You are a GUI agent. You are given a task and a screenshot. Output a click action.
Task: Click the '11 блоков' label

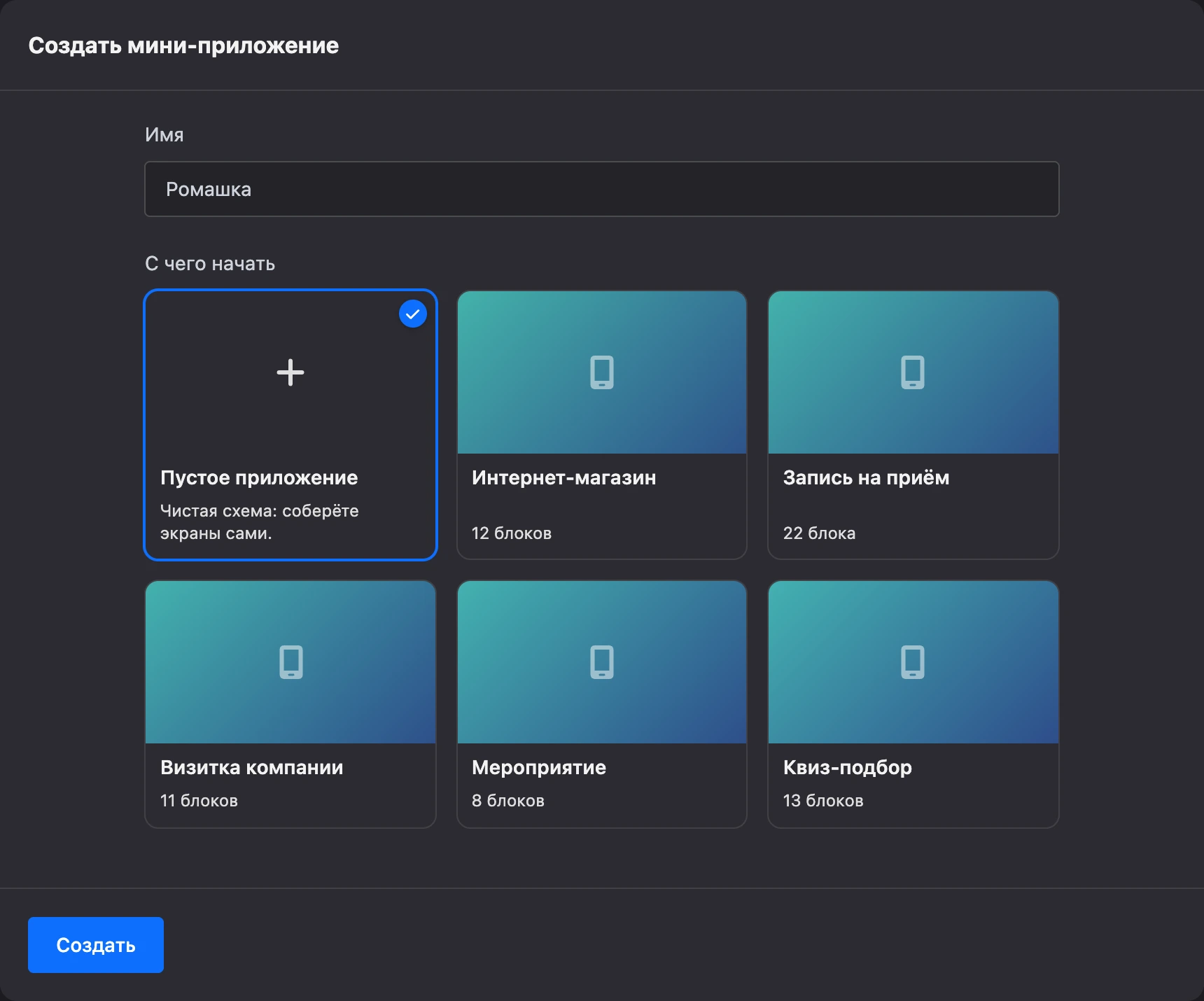coord(199,801)
